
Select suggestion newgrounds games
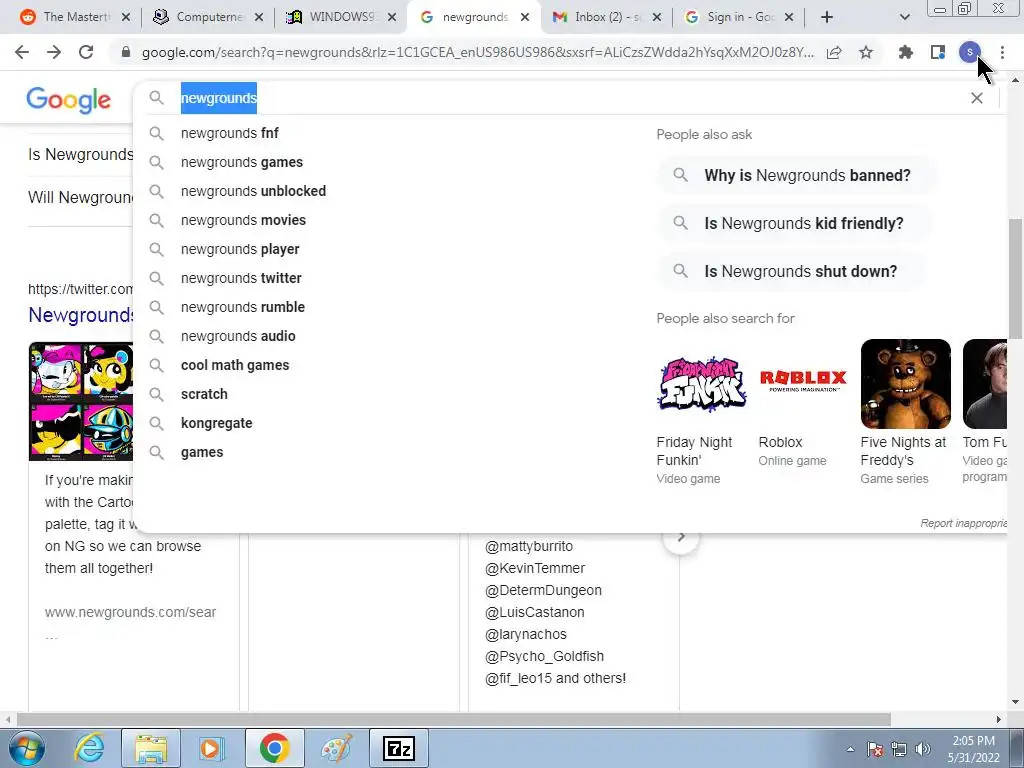click(242, 162)
